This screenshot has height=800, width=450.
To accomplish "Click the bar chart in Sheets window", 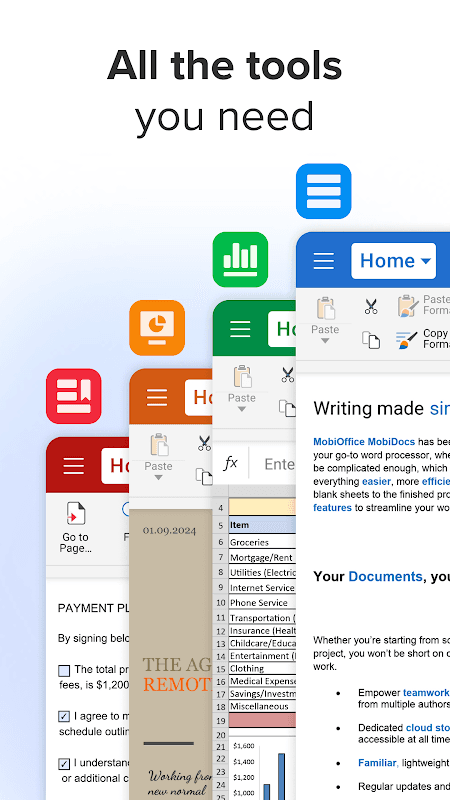I will click(262, 769).
